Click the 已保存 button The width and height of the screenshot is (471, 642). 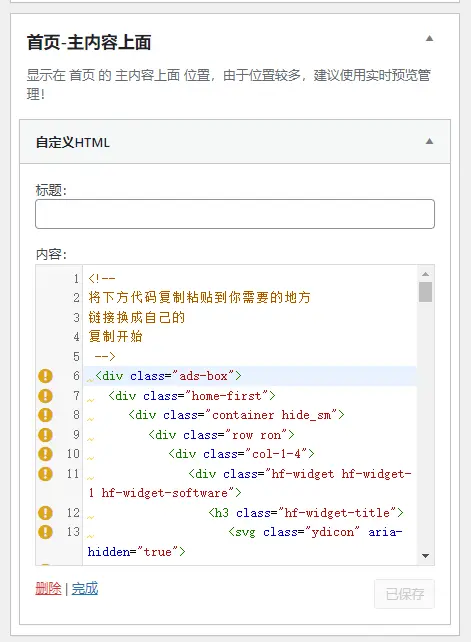click(x=404, y=594)
